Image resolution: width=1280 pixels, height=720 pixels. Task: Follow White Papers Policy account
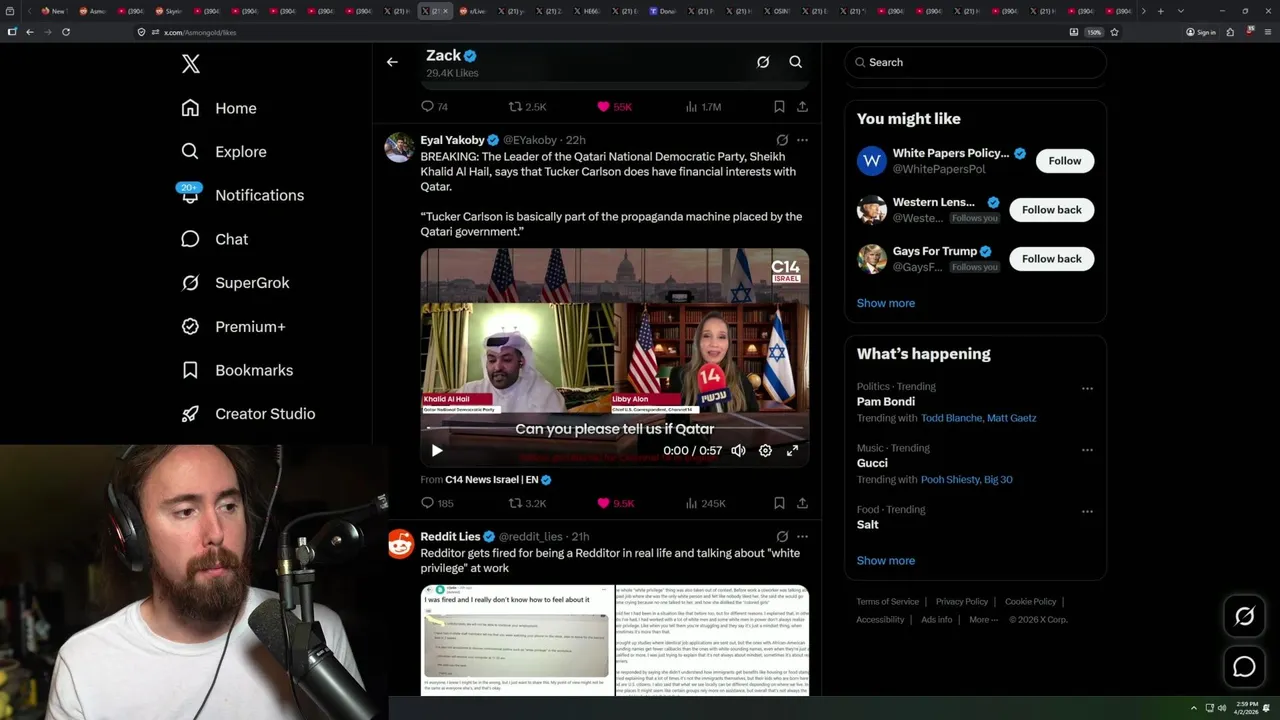tap(1065, 161)
